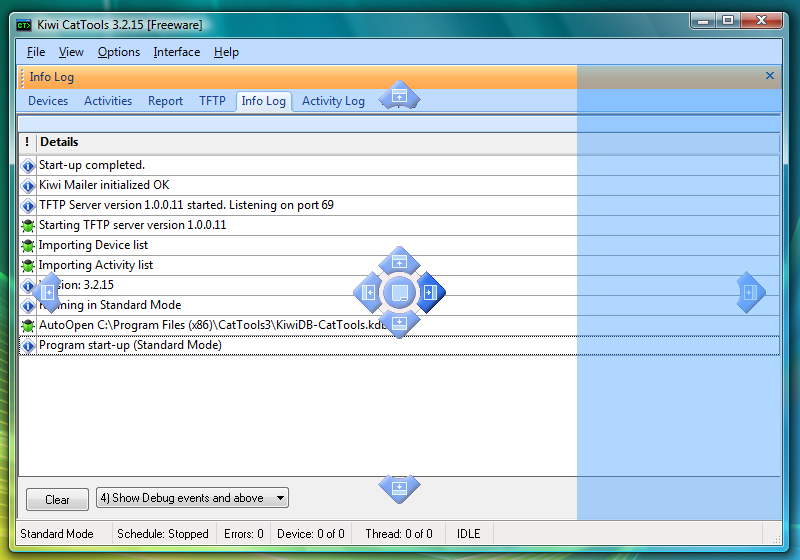Click the top docking guide beside the tabs
The height and width of the screenshot is (560, 800).
click(x=399, y=95)
